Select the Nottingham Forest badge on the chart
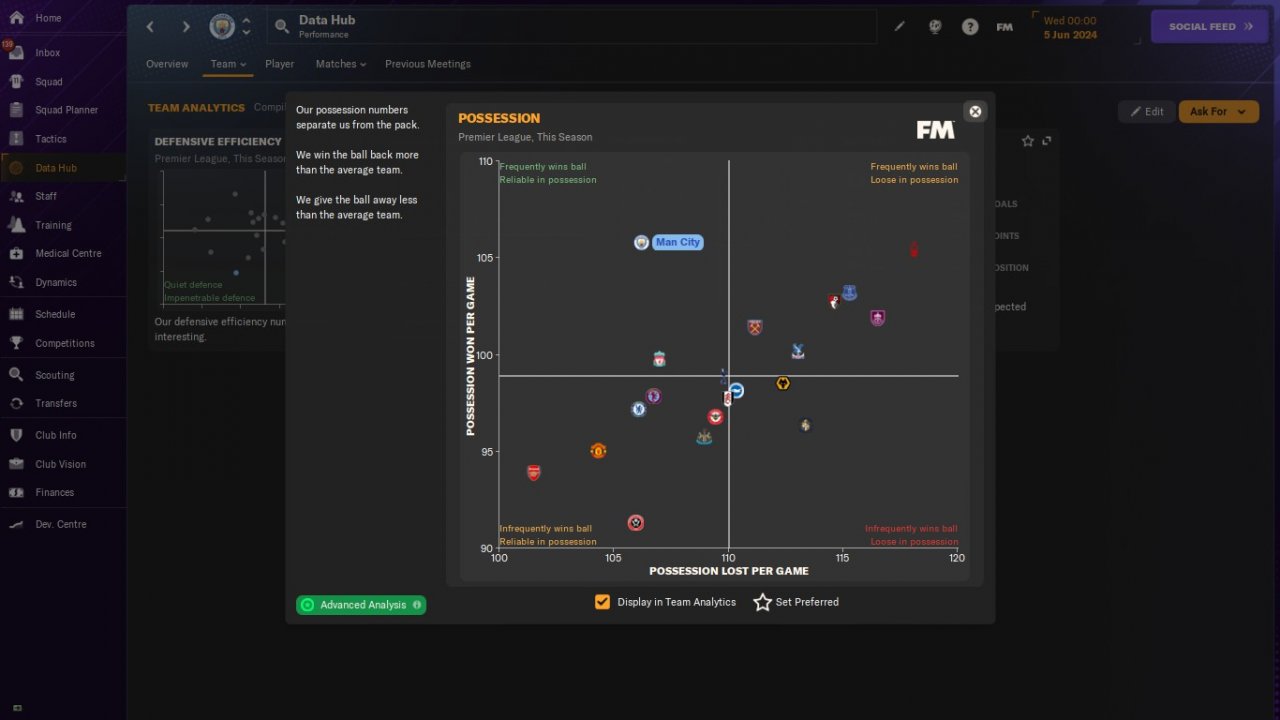1280x720 pixels. coord(914,250)
